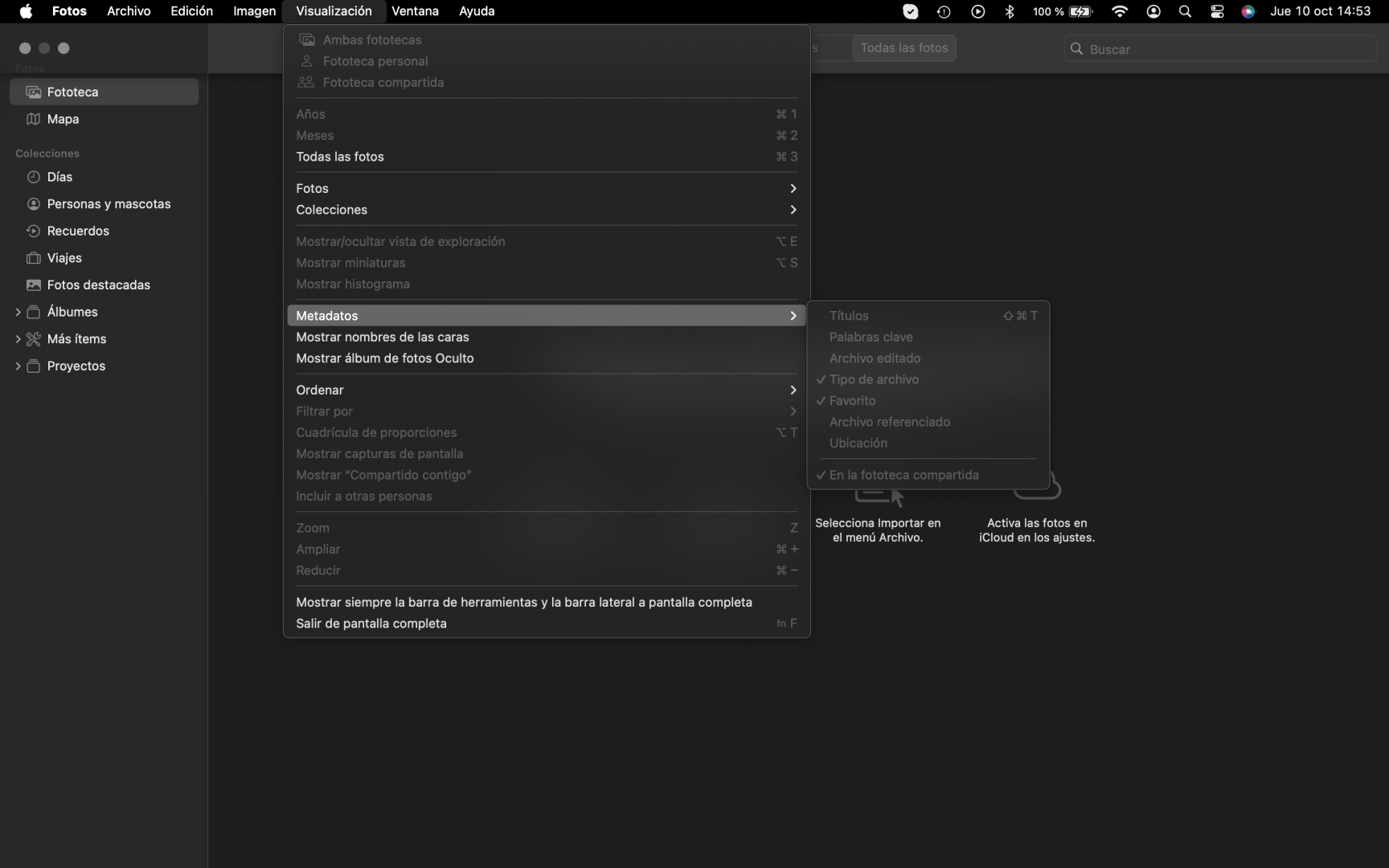Click the Fototeca icon in sidebar
The height and width of the screenshot is (868, 1389).
33,92
